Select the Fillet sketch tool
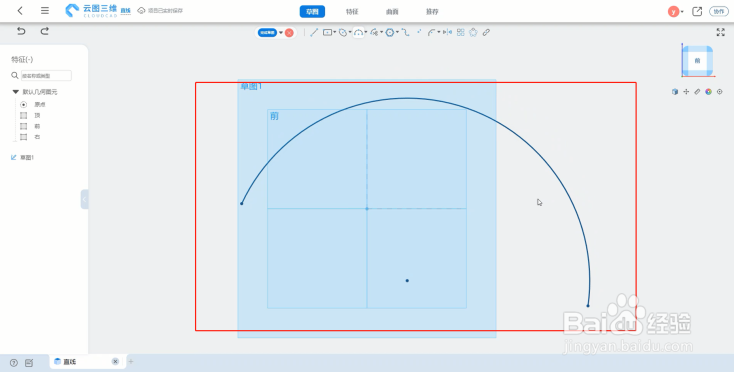Image resolution: width=734 pixels, height=372 pixels. pyautogui.click(x=432, y=32)
